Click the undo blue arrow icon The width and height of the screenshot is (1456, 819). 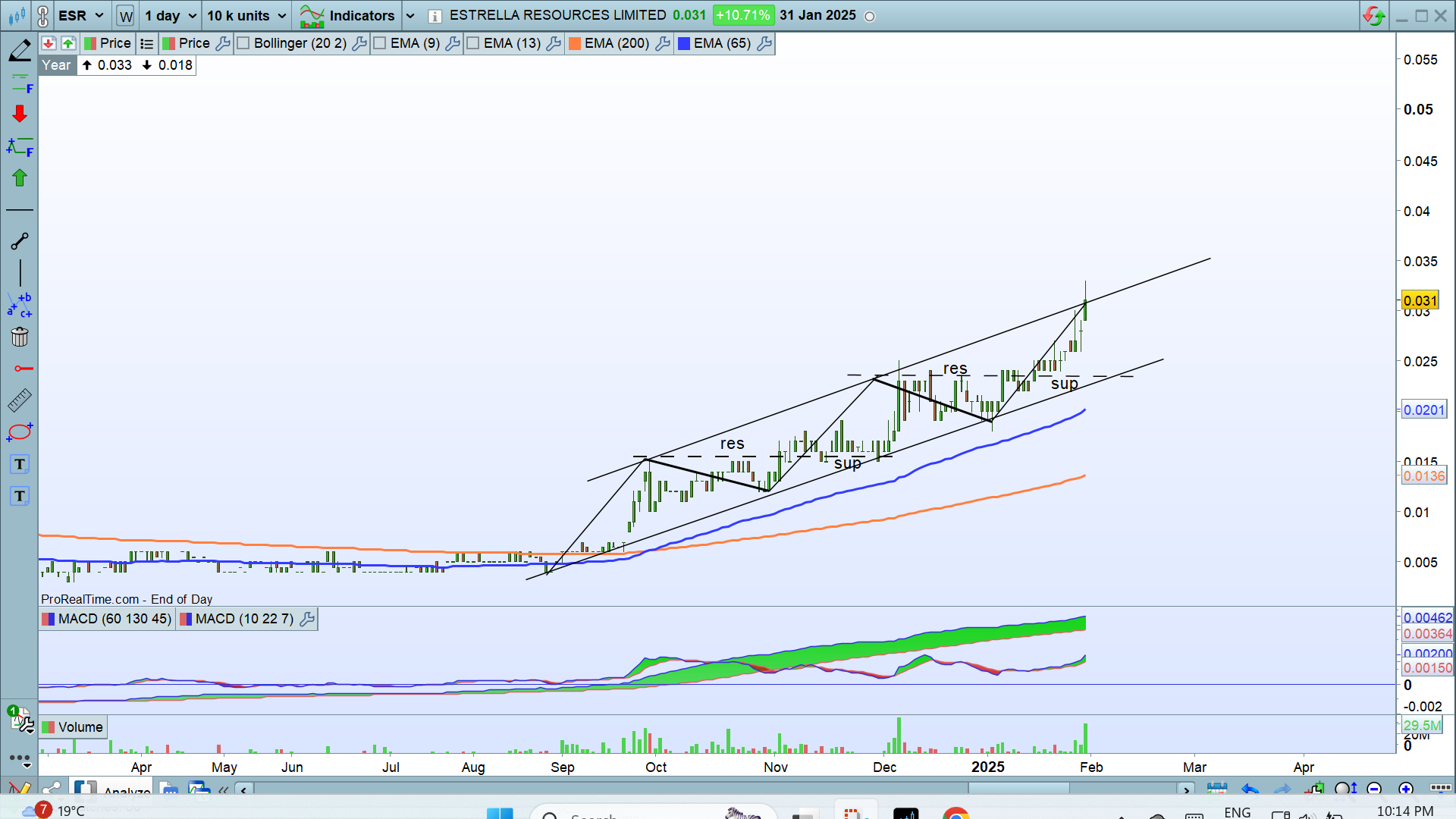point(1250,789)
